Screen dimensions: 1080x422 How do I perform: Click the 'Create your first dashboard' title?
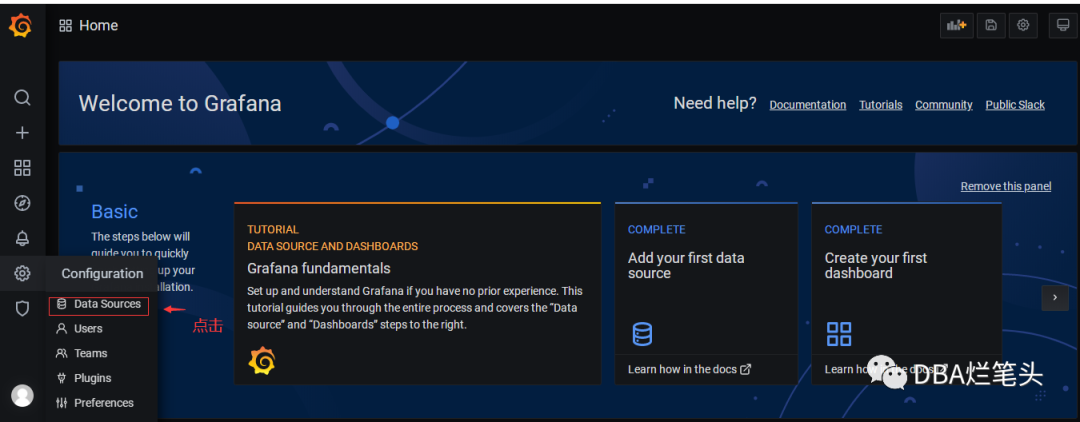pyautogui.click(x=875, y=266)
